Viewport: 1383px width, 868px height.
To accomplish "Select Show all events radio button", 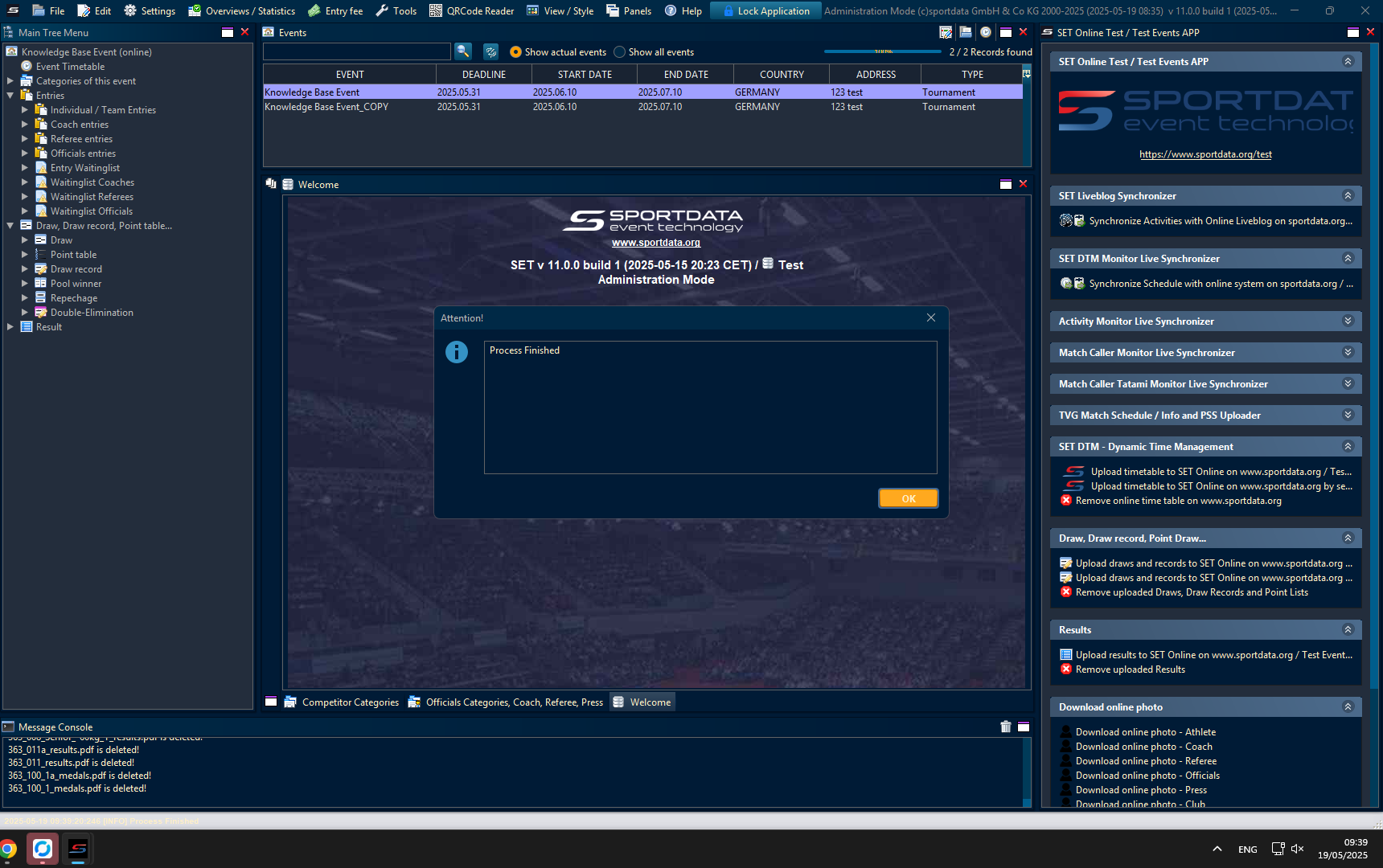I will coord(619,51).
